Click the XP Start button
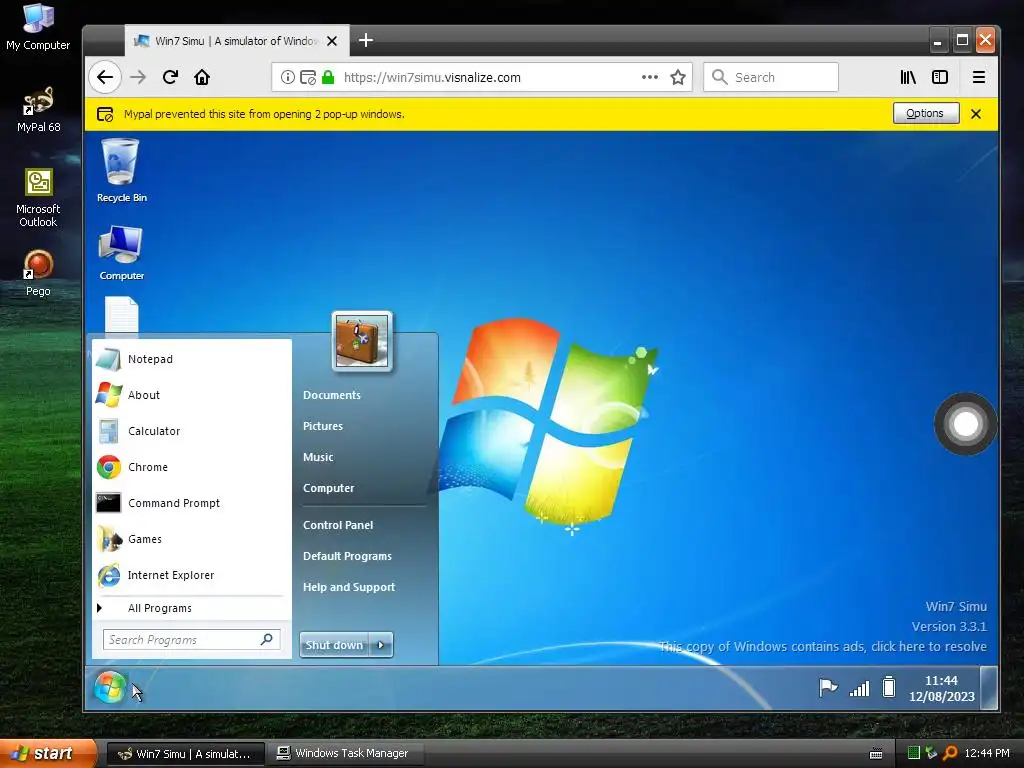The height and width of the screenshot is (768, 1024). point(48,754)
